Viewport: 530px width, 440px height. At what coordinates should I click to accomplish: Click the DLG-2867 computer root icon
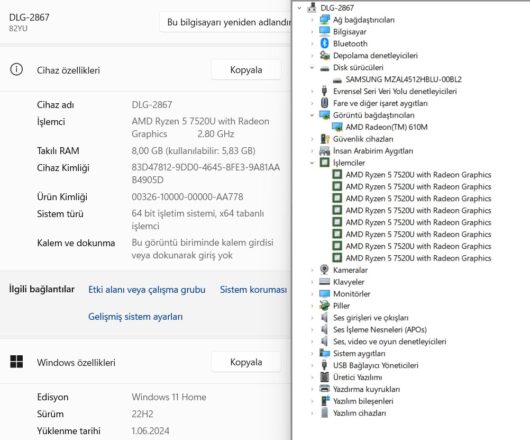312,7
